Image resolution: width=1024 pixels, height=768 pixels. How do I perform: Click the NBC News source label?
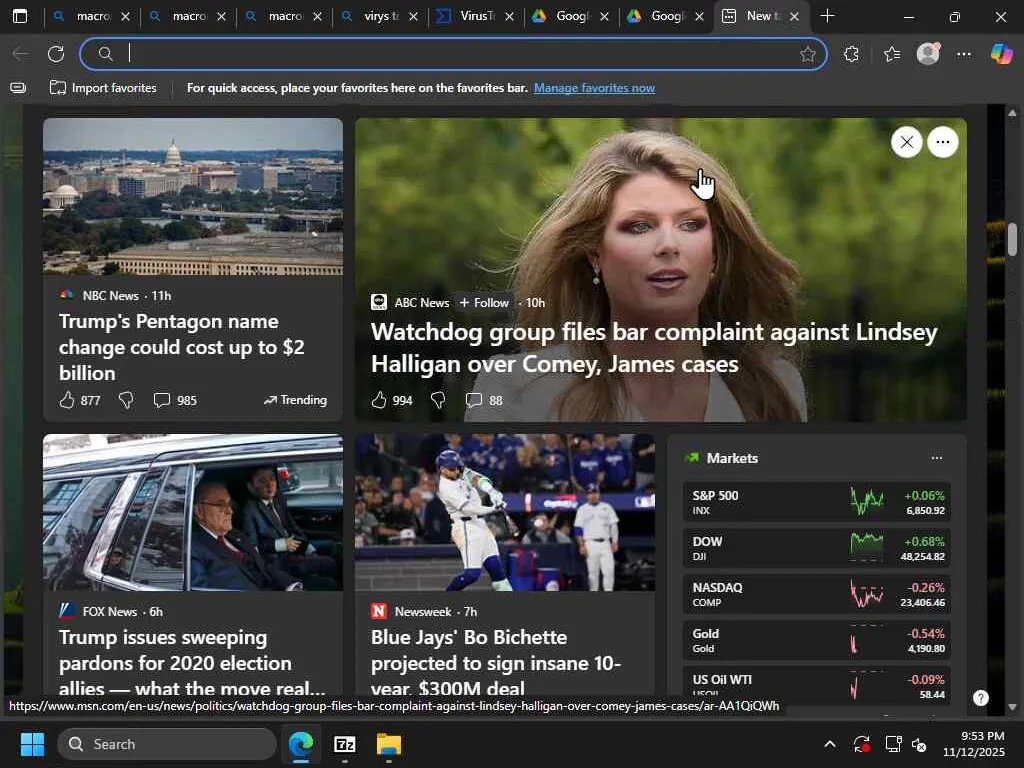110,296
